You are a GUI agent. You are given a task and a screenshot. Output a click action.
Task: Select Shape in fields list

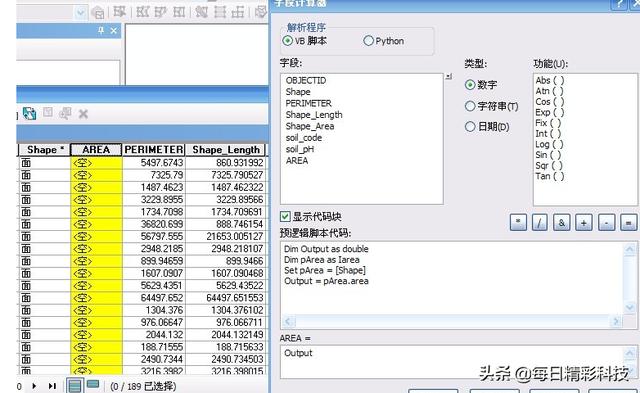click(x=298, y=92)
